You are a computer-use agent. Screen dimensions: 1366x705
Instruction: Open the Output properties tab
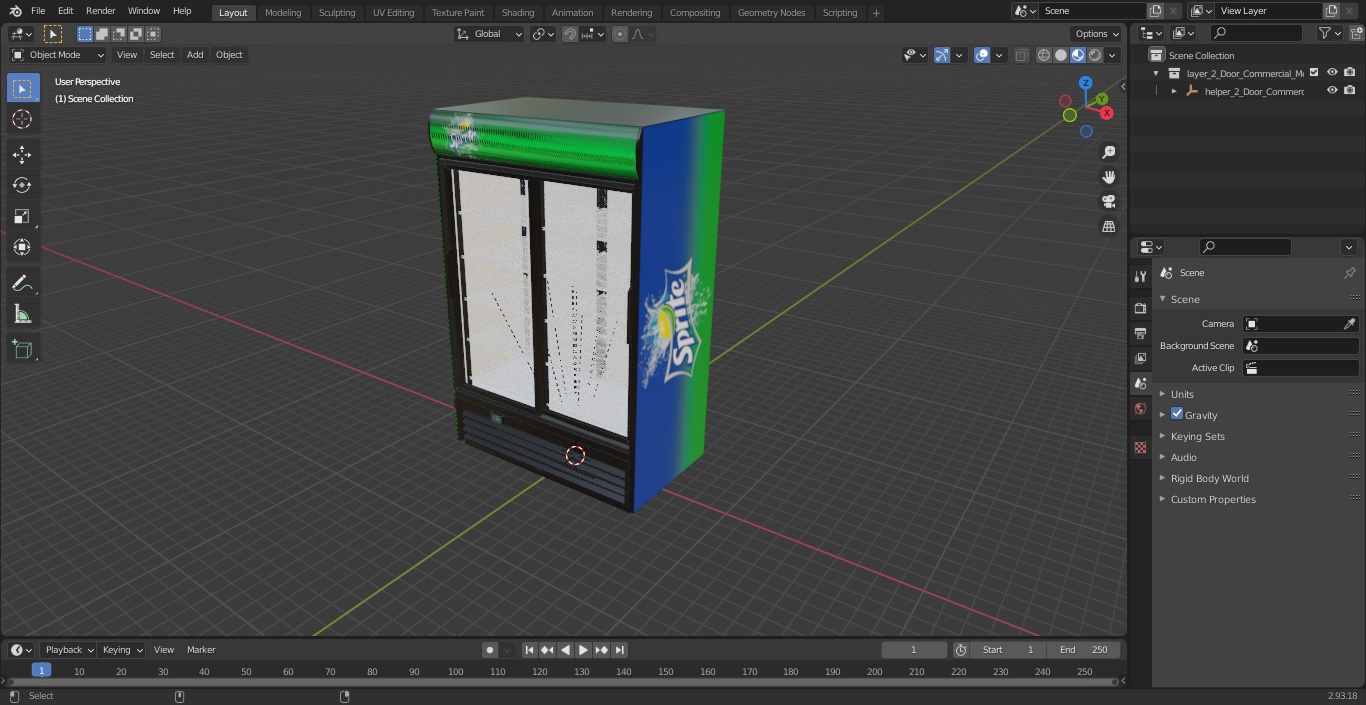coord(1140,333)
